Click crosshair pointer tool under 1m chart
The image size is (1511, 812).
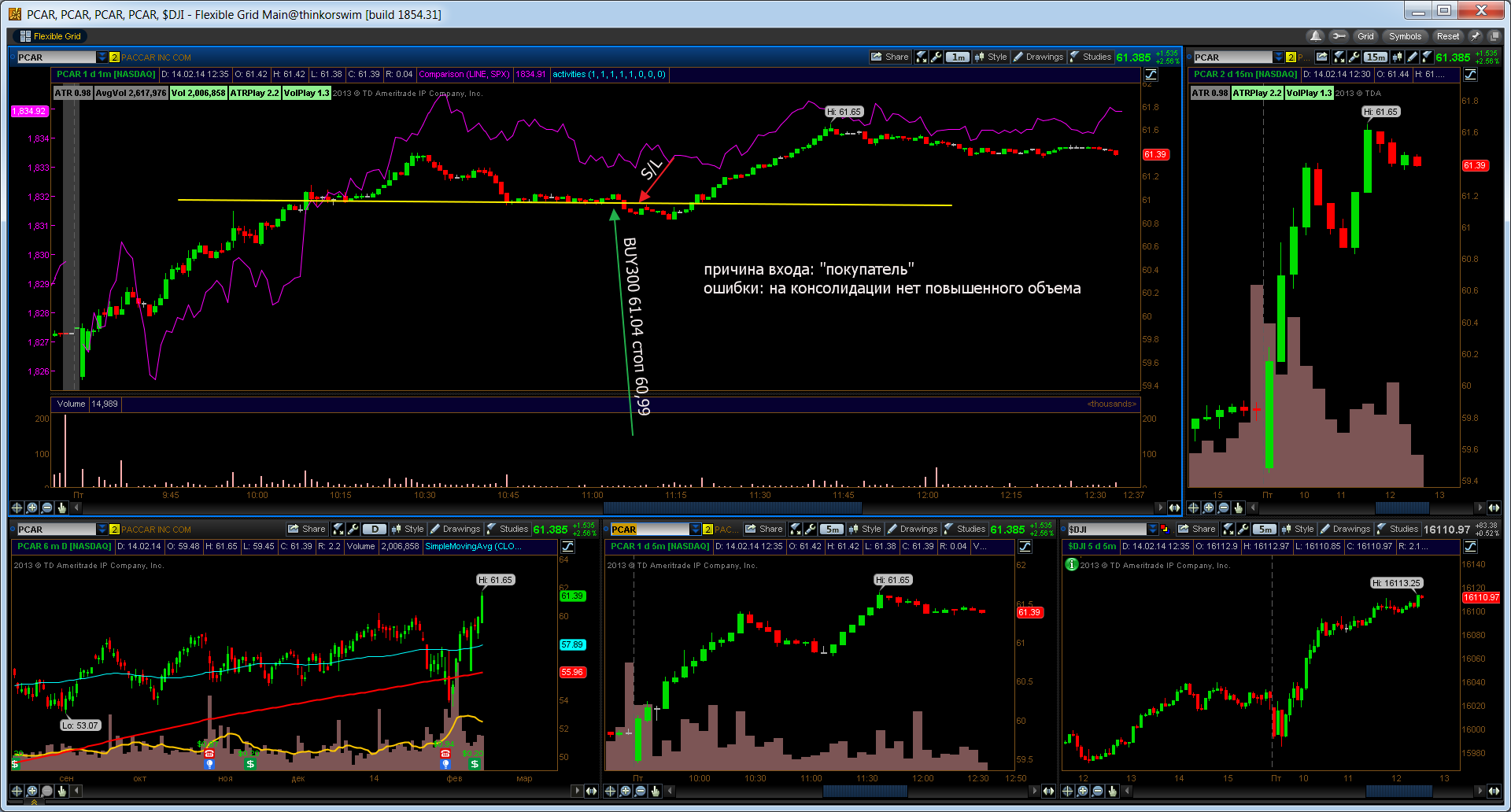[17, 507]
